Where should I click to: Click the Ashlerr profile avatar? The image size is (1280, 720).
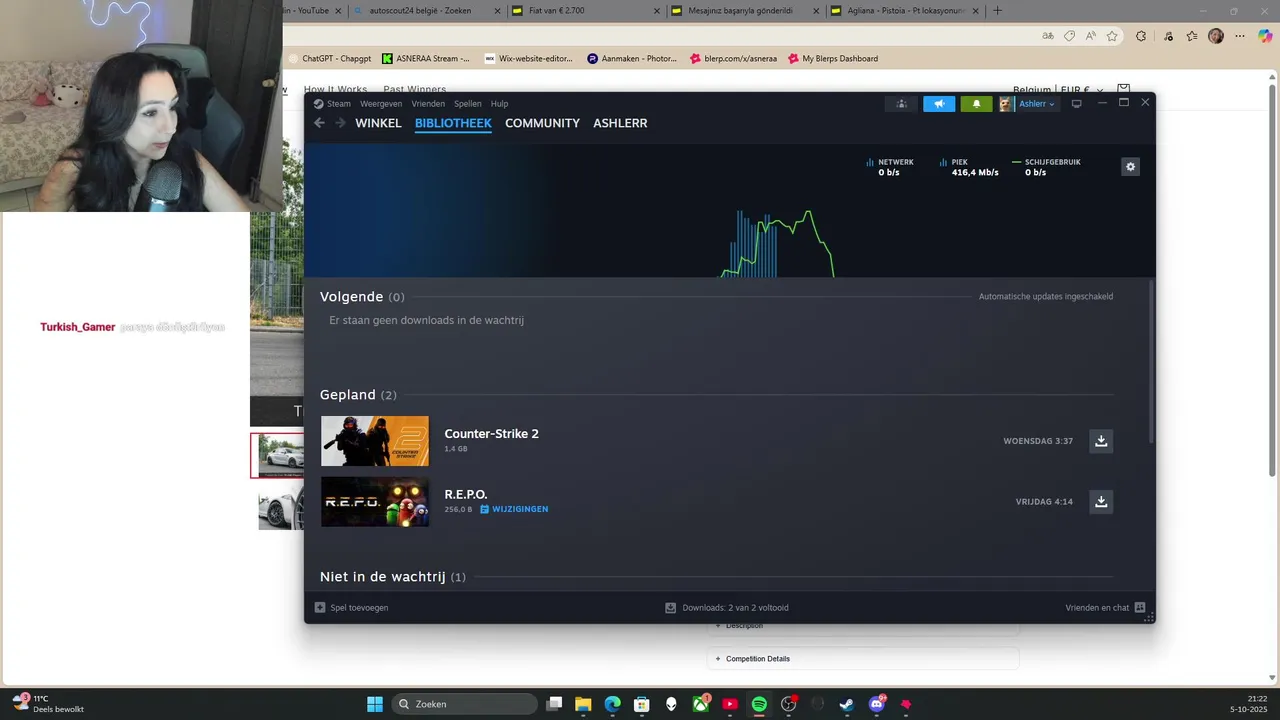tap(1005, 104)
